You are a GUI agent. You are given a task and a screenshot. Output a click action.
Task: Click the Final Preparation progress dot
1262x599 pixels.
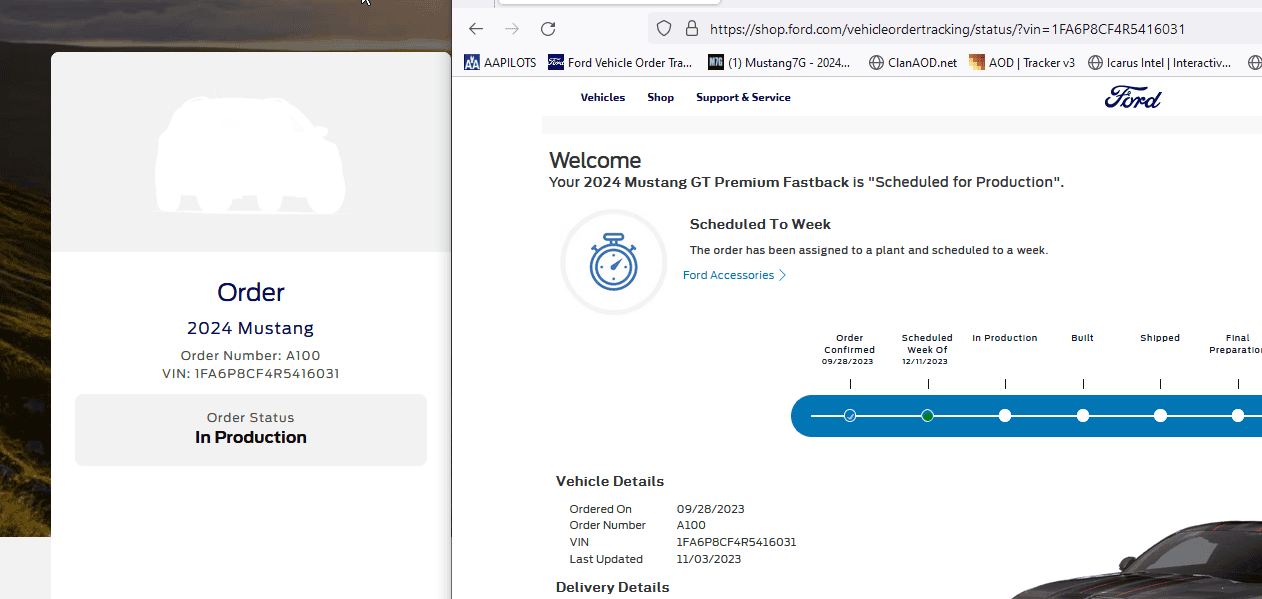click(1238, 415)
